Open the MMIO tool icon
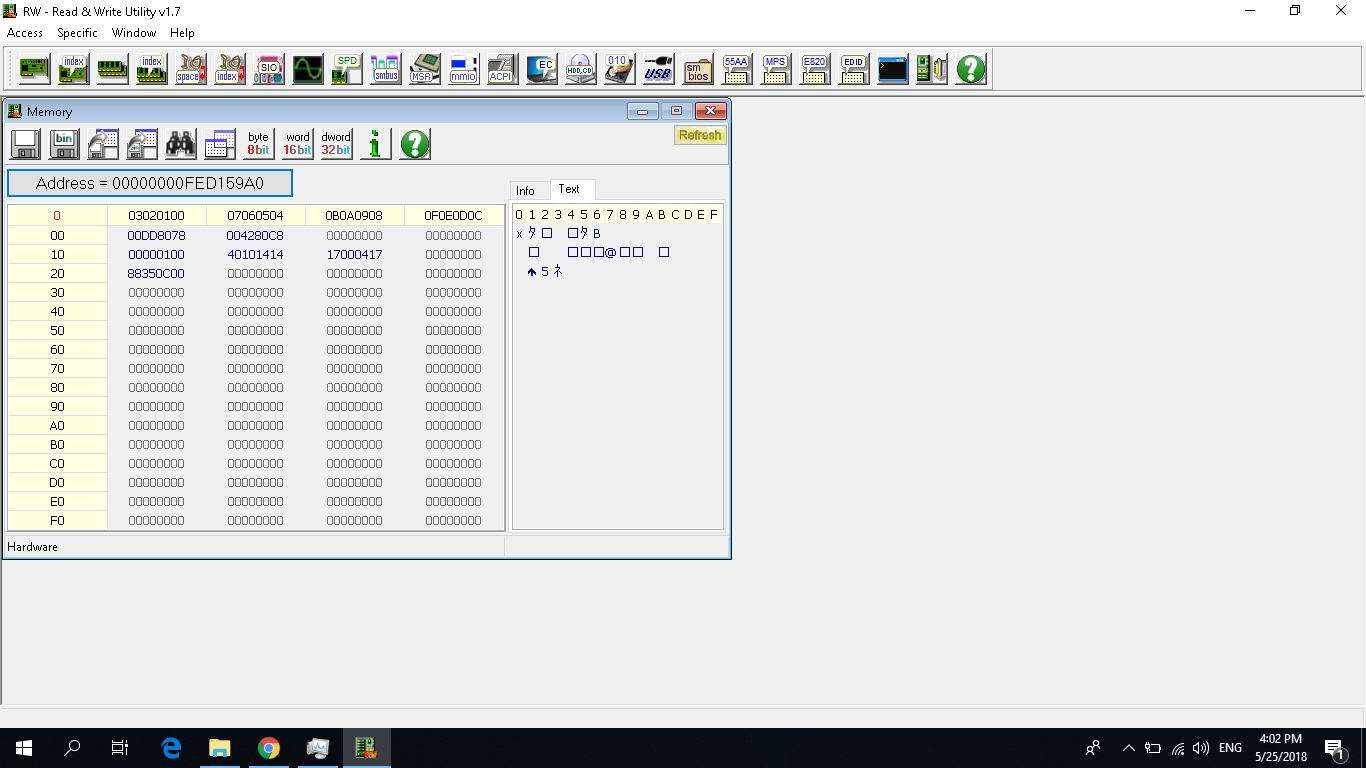Screen dimensions: 1366x768 point(463,69)
